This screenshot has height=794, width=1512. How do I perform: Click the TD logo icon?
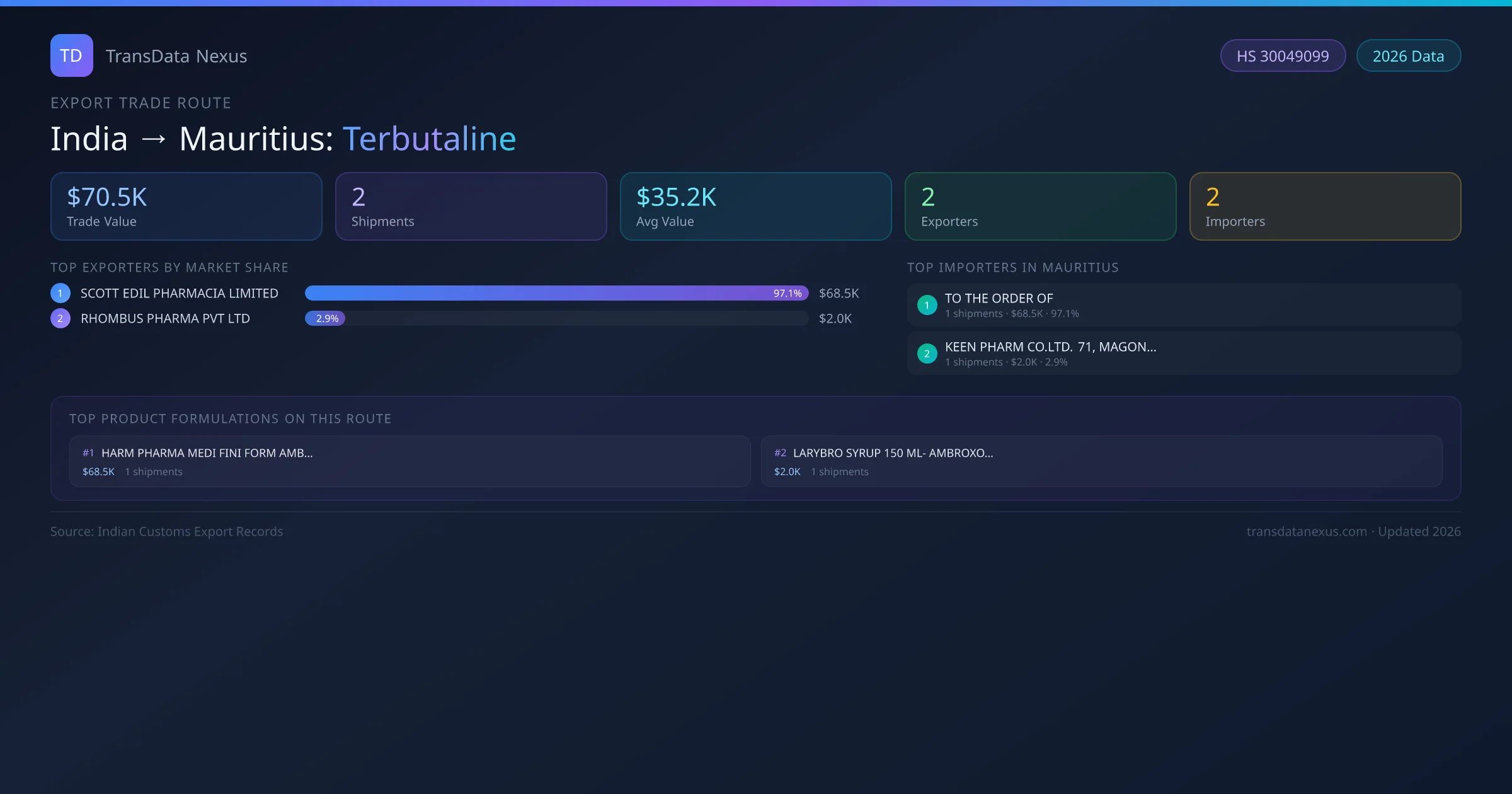[x=71, y=55]
